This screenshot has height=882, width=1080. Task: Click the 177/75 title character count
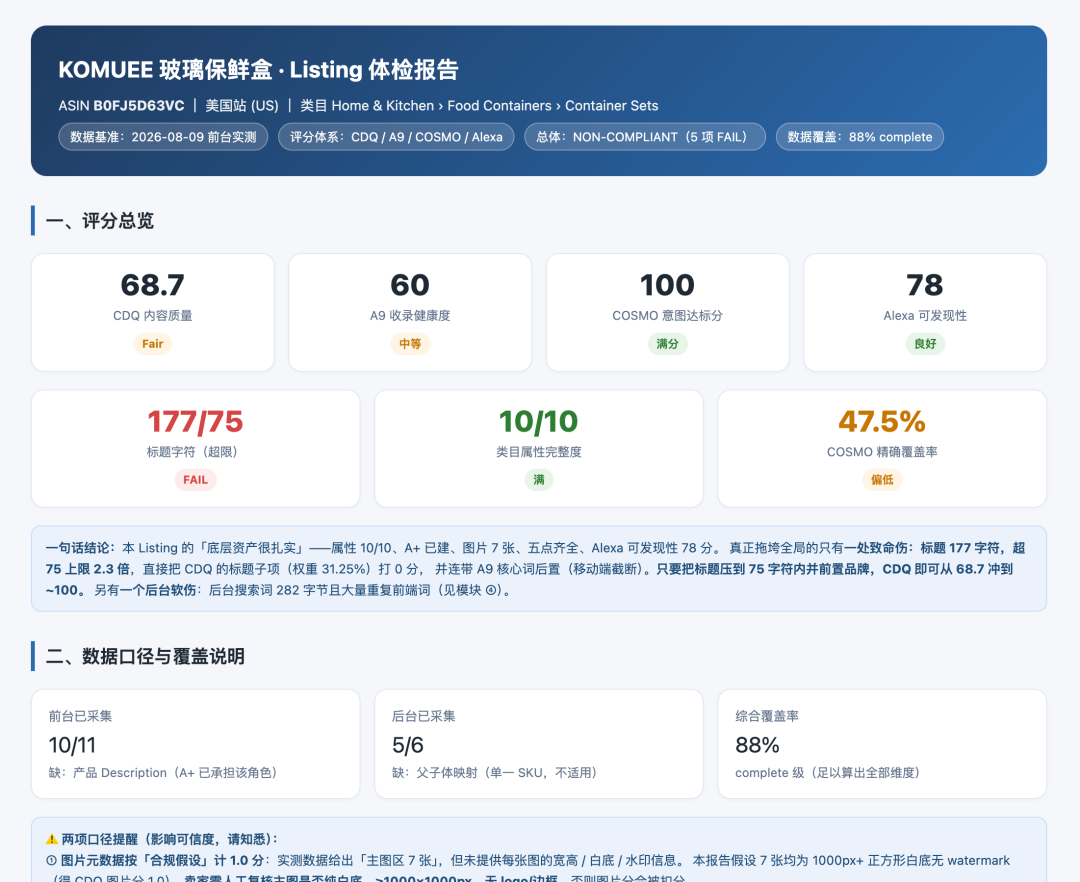196,421
